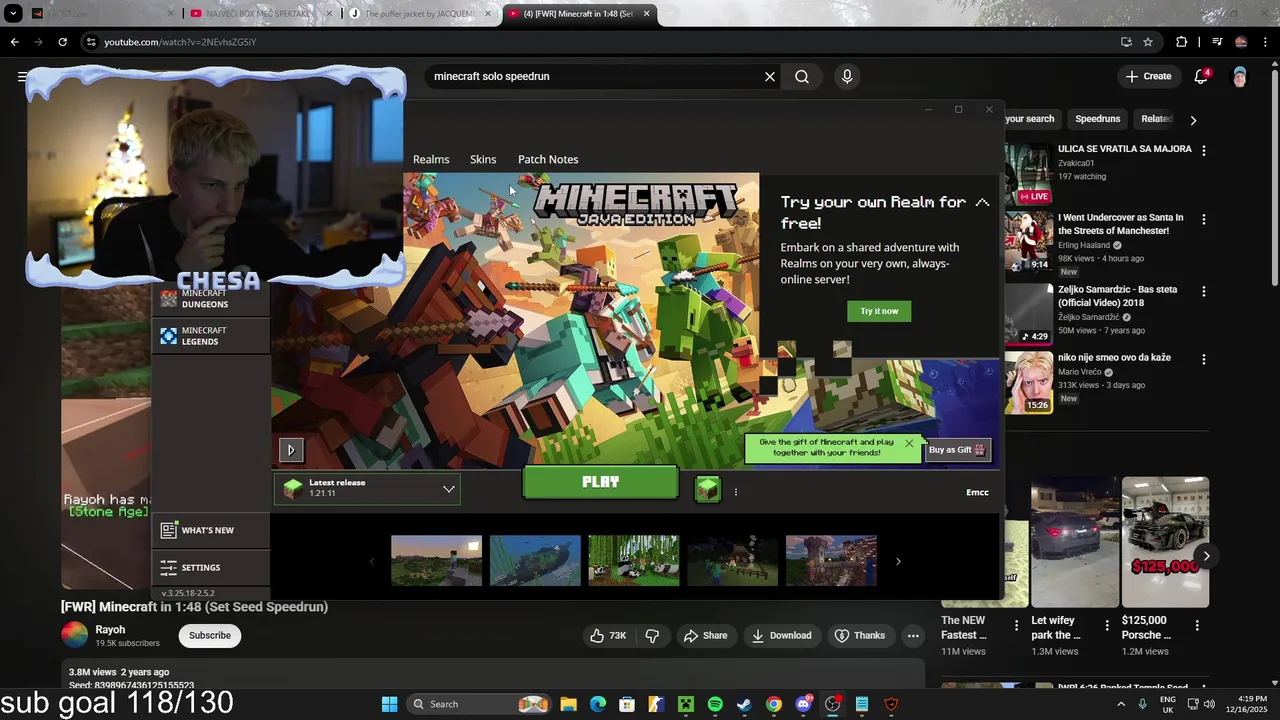
Task: Share the speedrun video
Action: pyautogui.click(x=705, y=635)
